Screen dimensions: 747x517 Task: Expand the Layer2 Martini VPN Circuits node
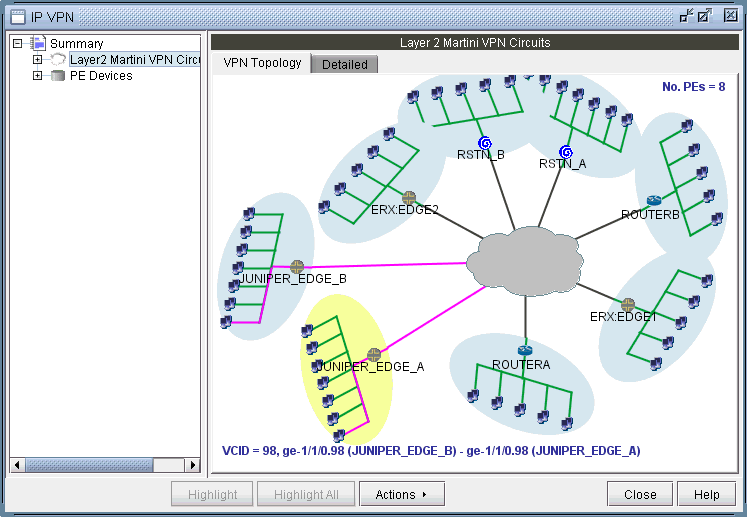[38, 60]
